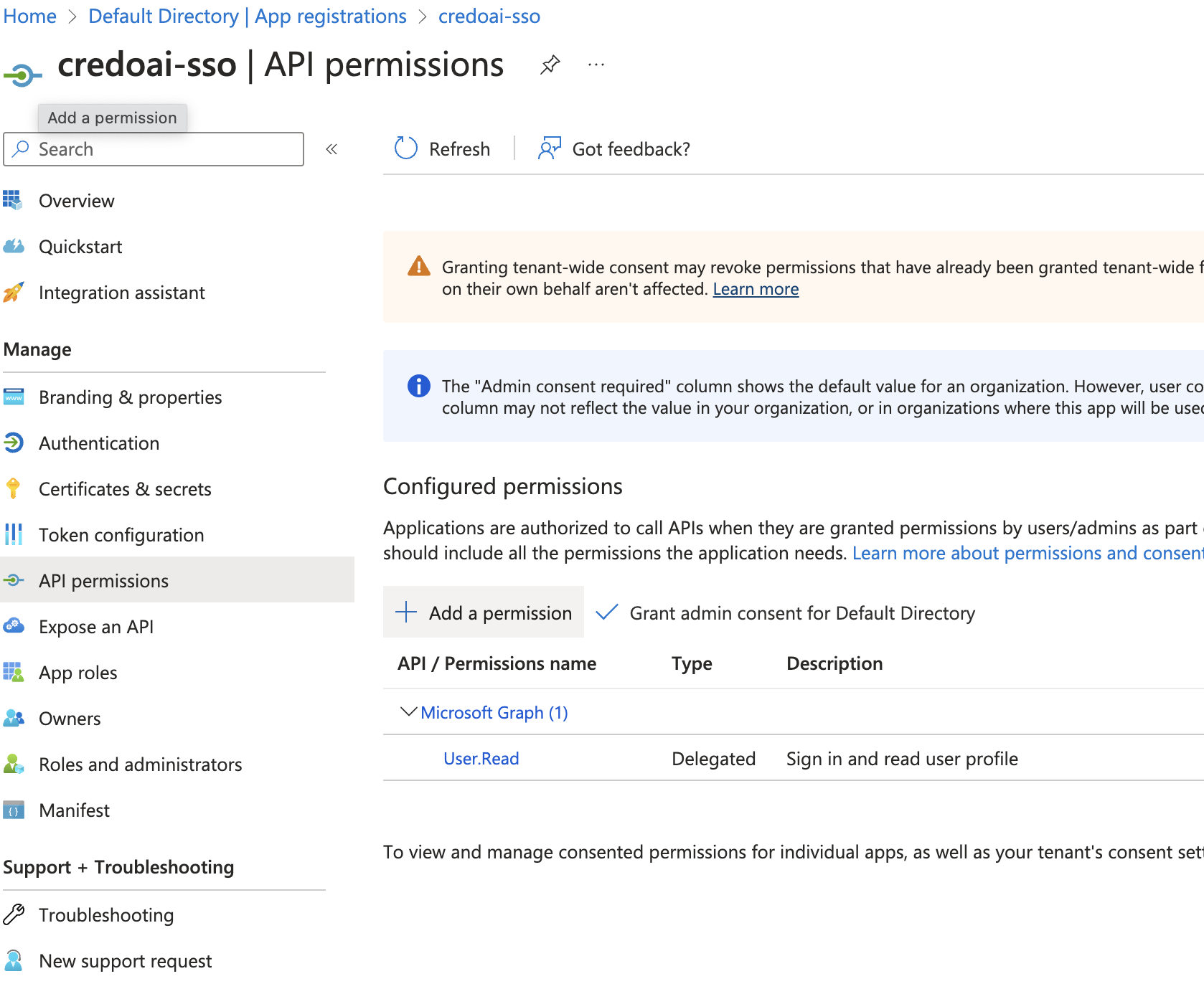Click the Expose an API cloud icon
1204x994 pixels.
pyautogui.click(x=13, y=626)
